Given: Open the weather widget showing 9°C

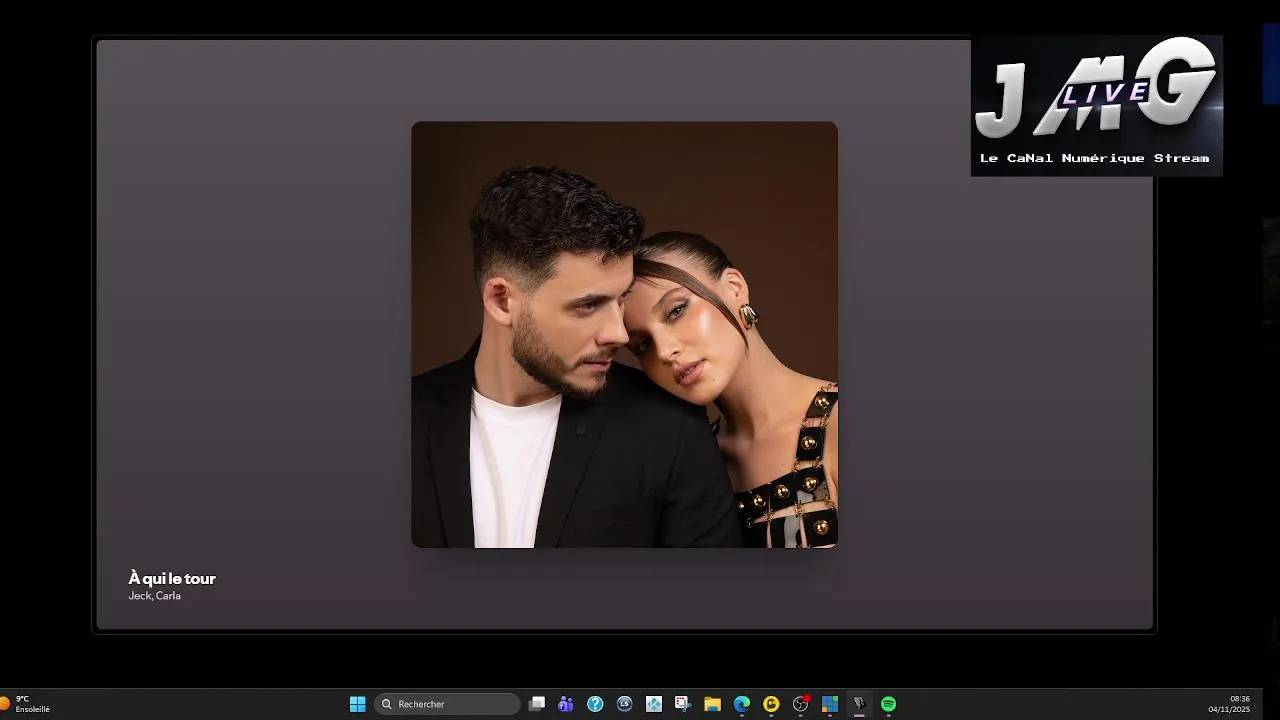Looking at the screenshot, I should tap(26, 704).
